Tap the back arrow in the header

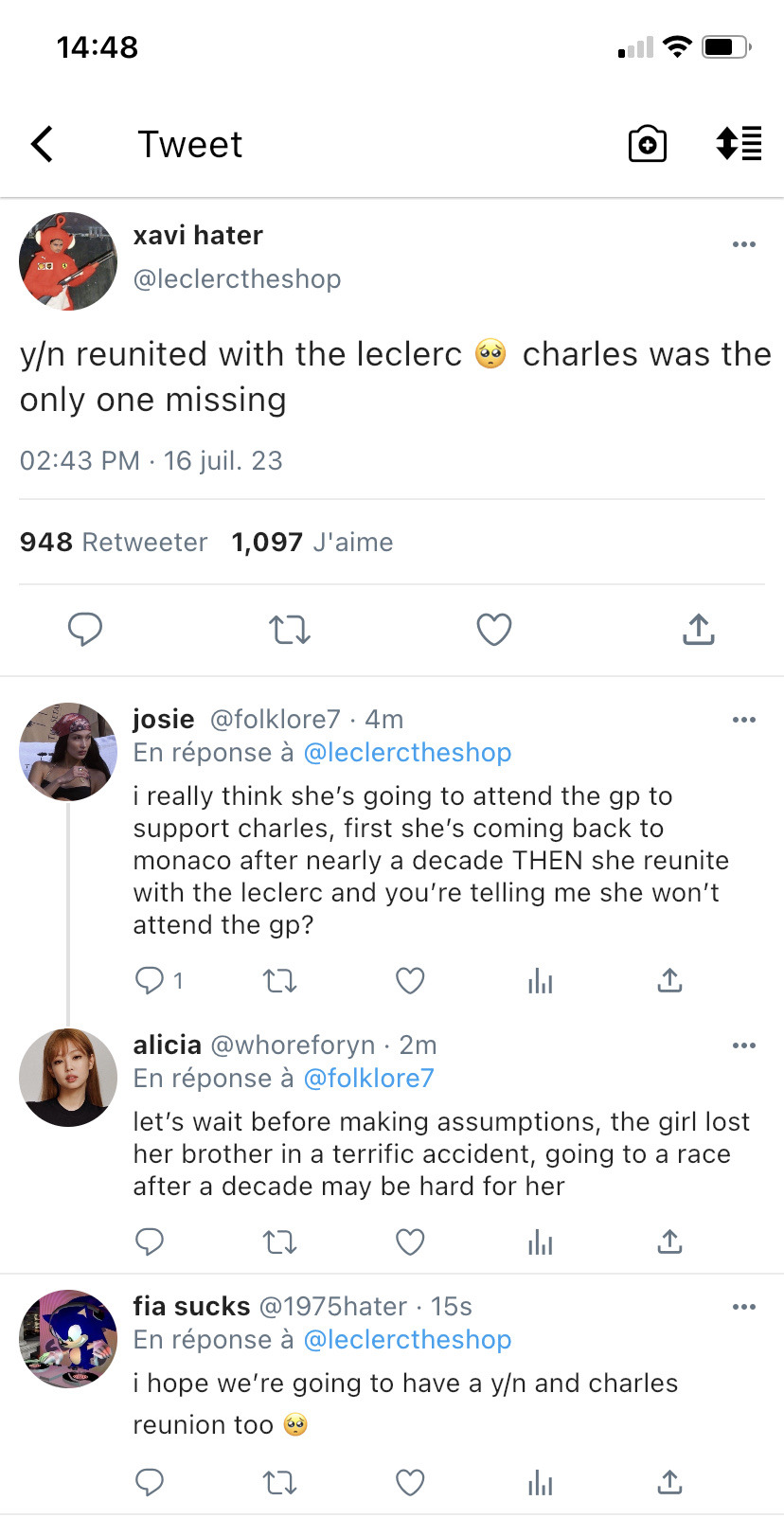coord(43,145)
